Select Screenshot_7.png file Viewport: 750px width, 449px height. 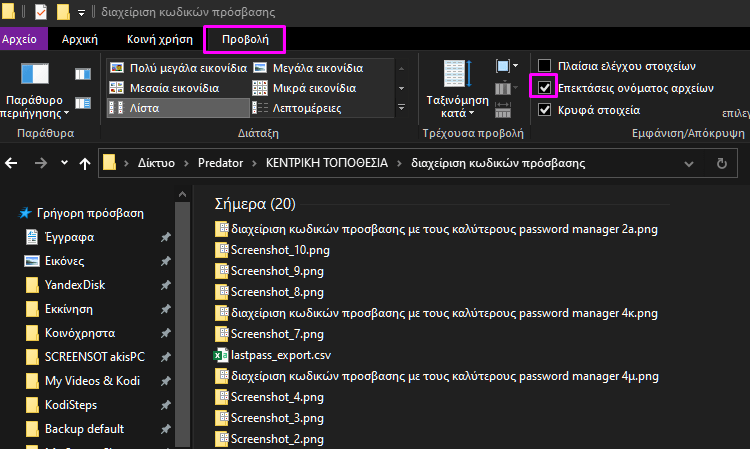[x=269, y=334]
